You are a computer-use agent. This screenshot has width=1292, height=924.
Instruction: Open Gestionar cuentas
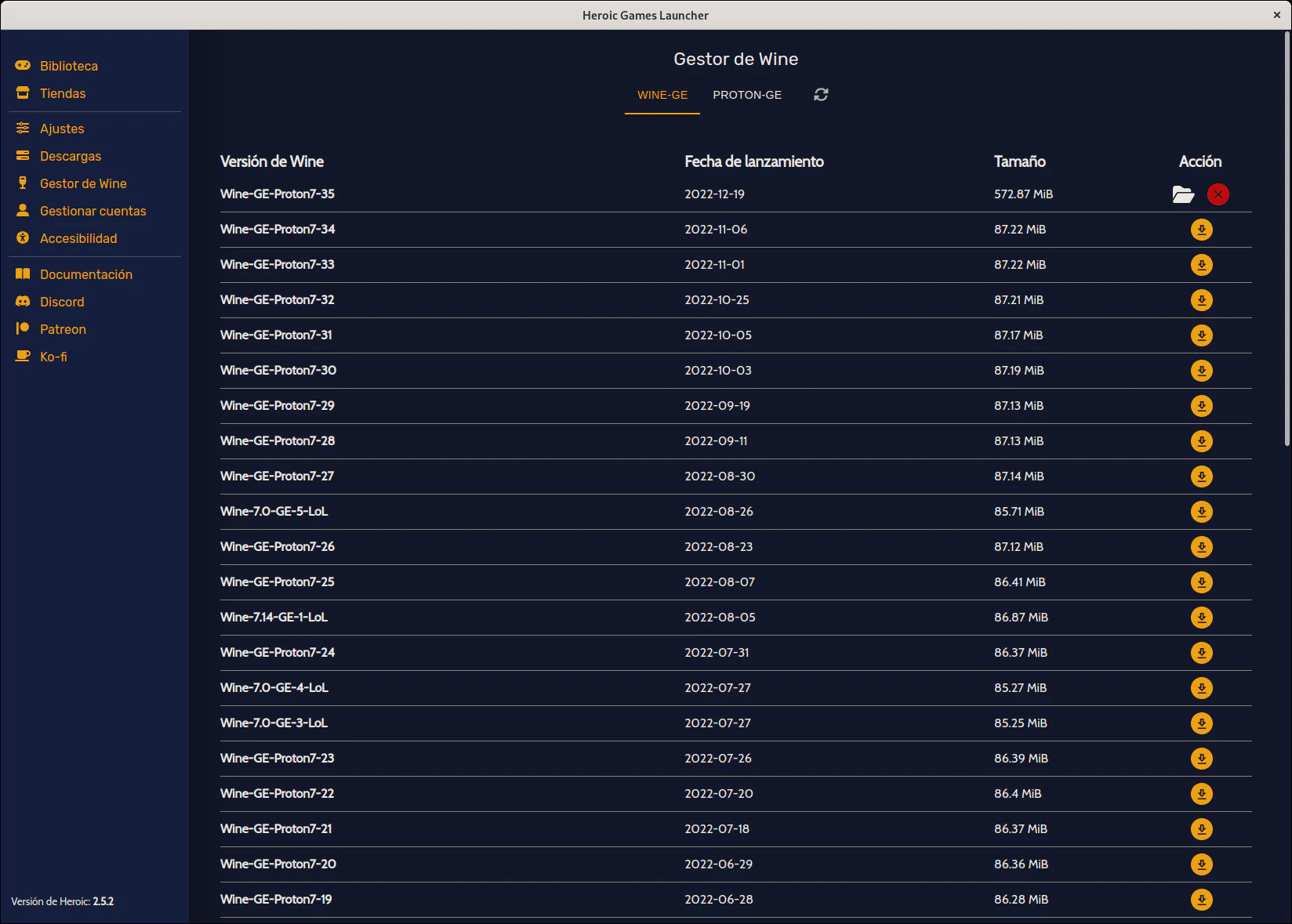[93, 211]
